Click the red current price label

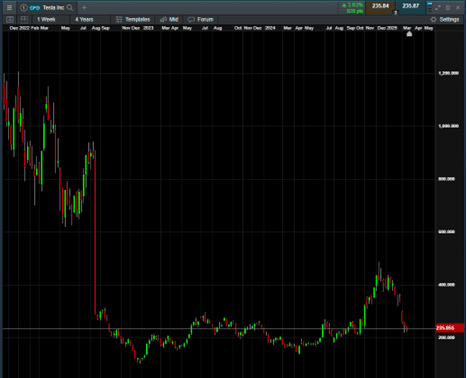tap(450, 328)
